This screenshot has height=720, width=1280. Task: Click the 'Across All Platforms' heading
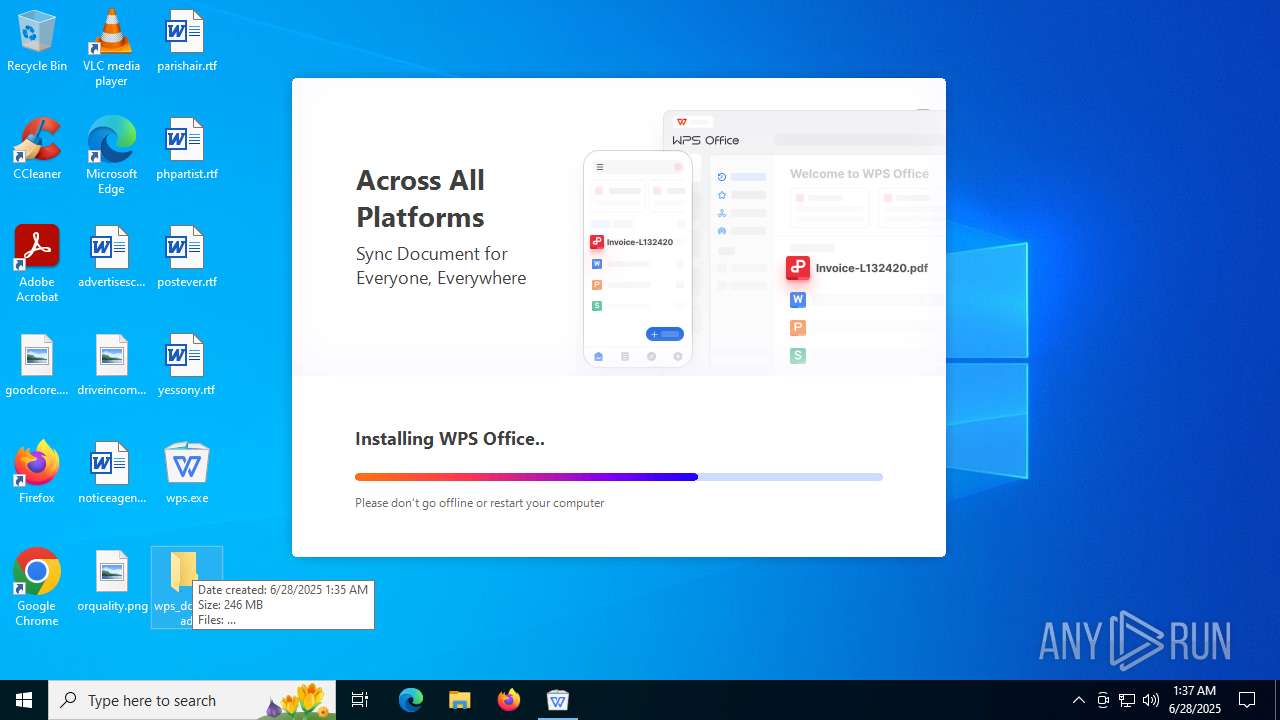[421, 198]
